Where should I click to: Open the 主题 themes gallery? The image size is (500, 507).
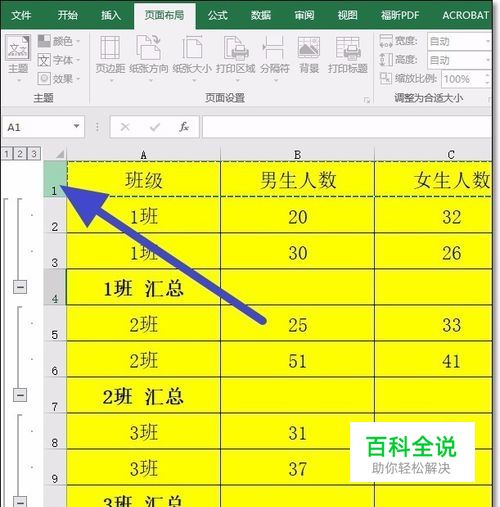pos(18,58)
